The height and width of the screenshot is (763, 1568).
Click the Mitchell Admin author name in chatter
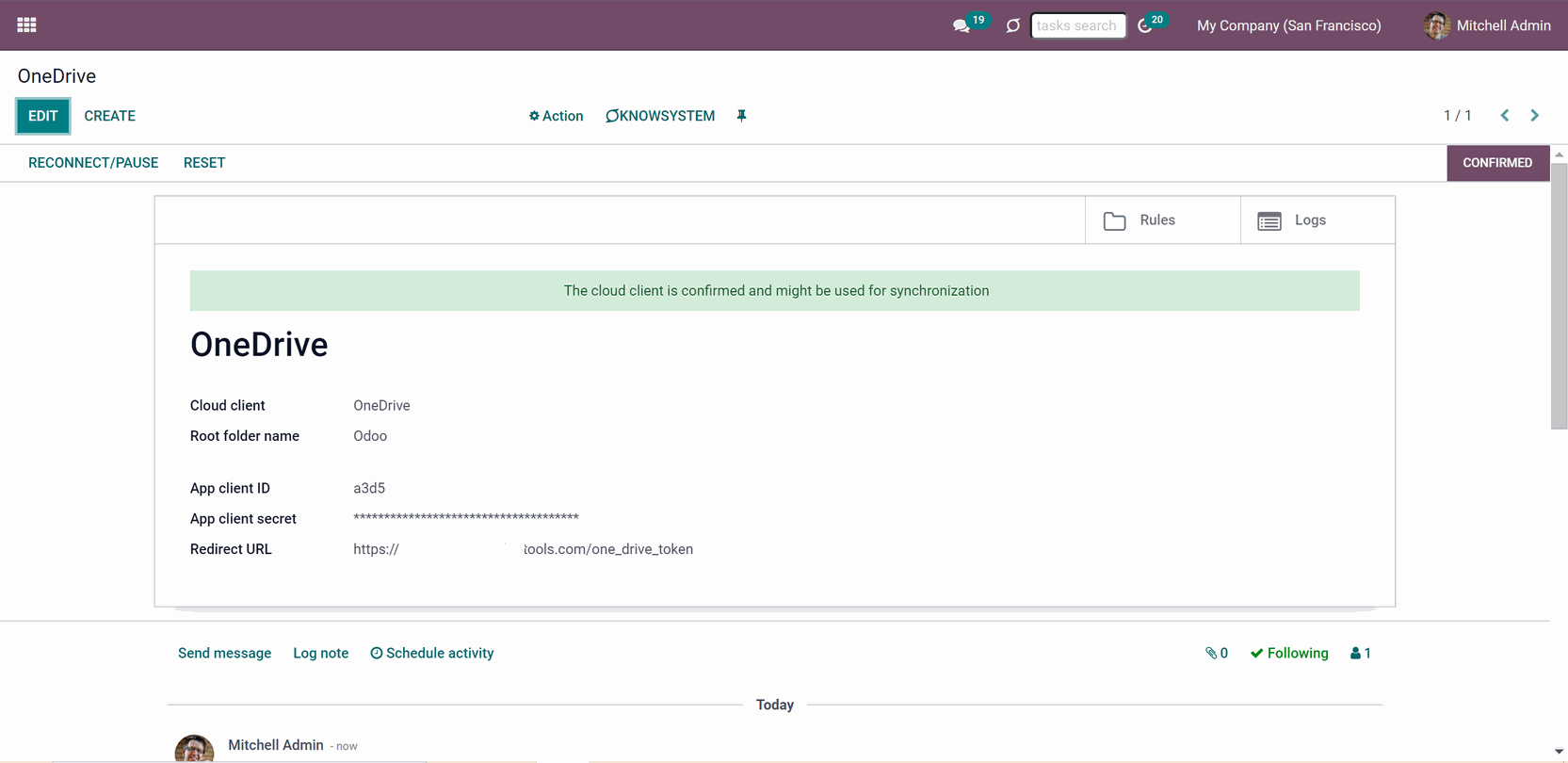[x=276, y=745]
